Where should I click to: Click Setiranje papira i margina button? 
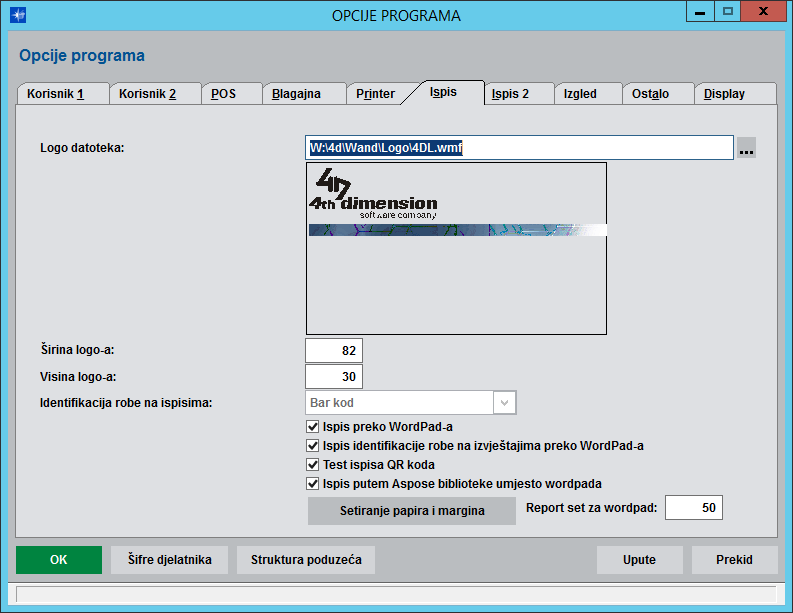pos(412,511)
